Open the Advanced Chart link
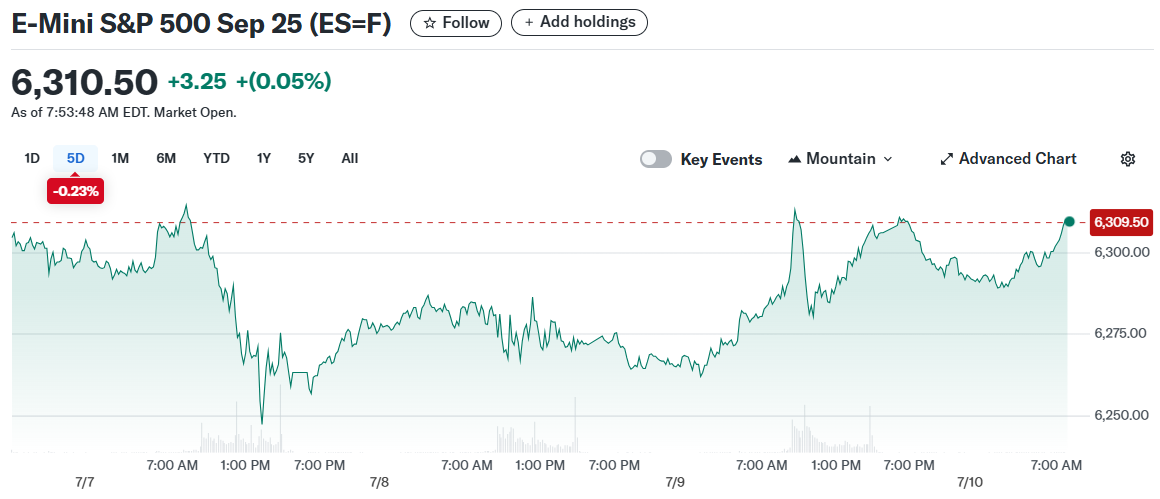This screenshot has height=499, width=1160. pos(1008,159)
